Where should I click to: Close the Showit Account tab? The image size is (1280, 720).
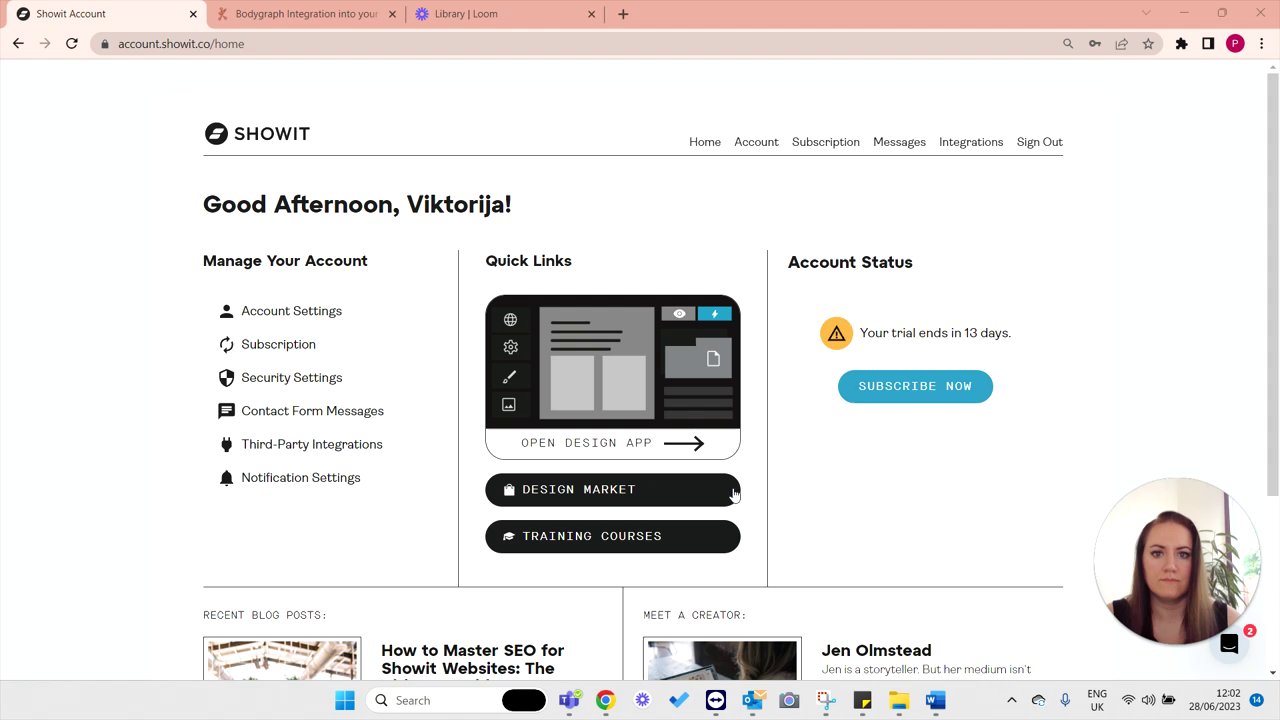click(193, 14)
